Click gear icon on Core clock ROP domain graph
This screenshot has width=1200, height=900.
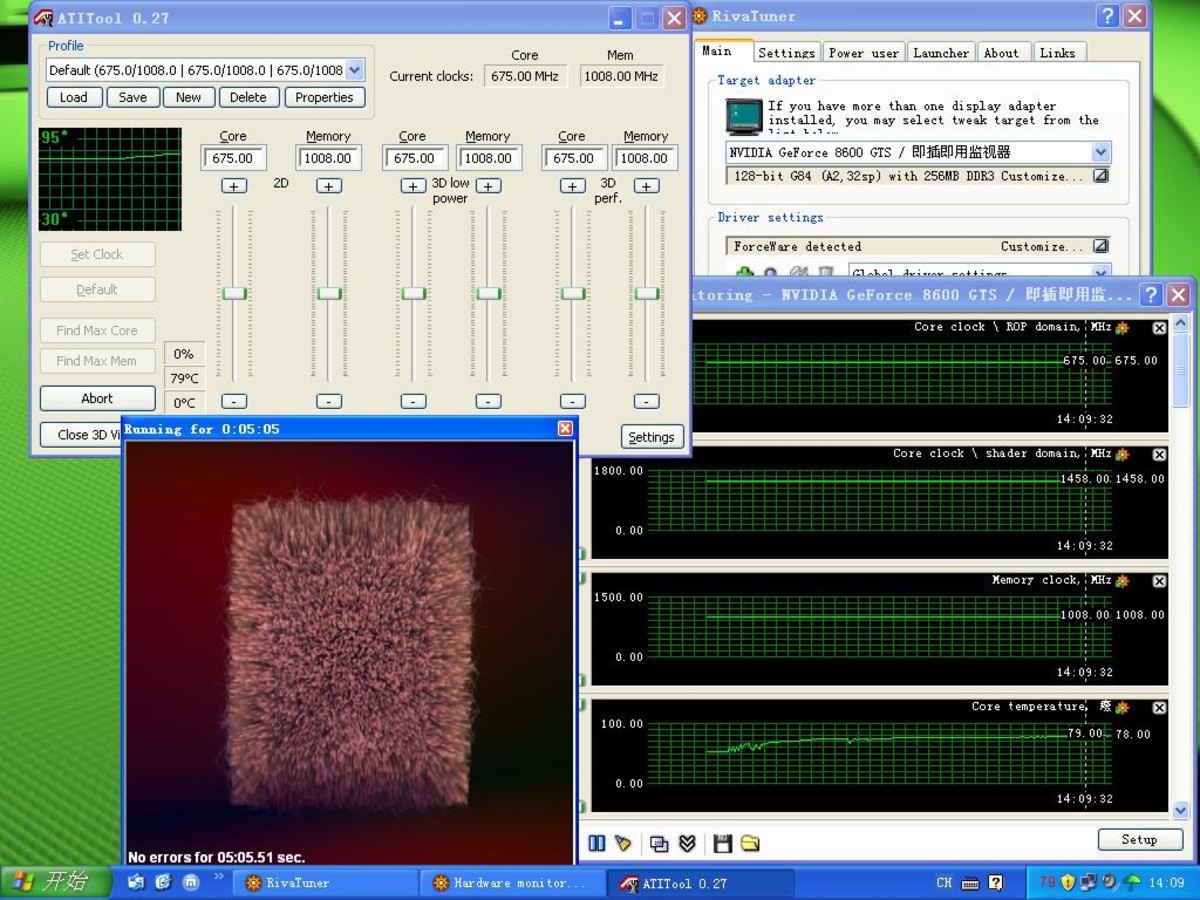tap(1122, 328)
